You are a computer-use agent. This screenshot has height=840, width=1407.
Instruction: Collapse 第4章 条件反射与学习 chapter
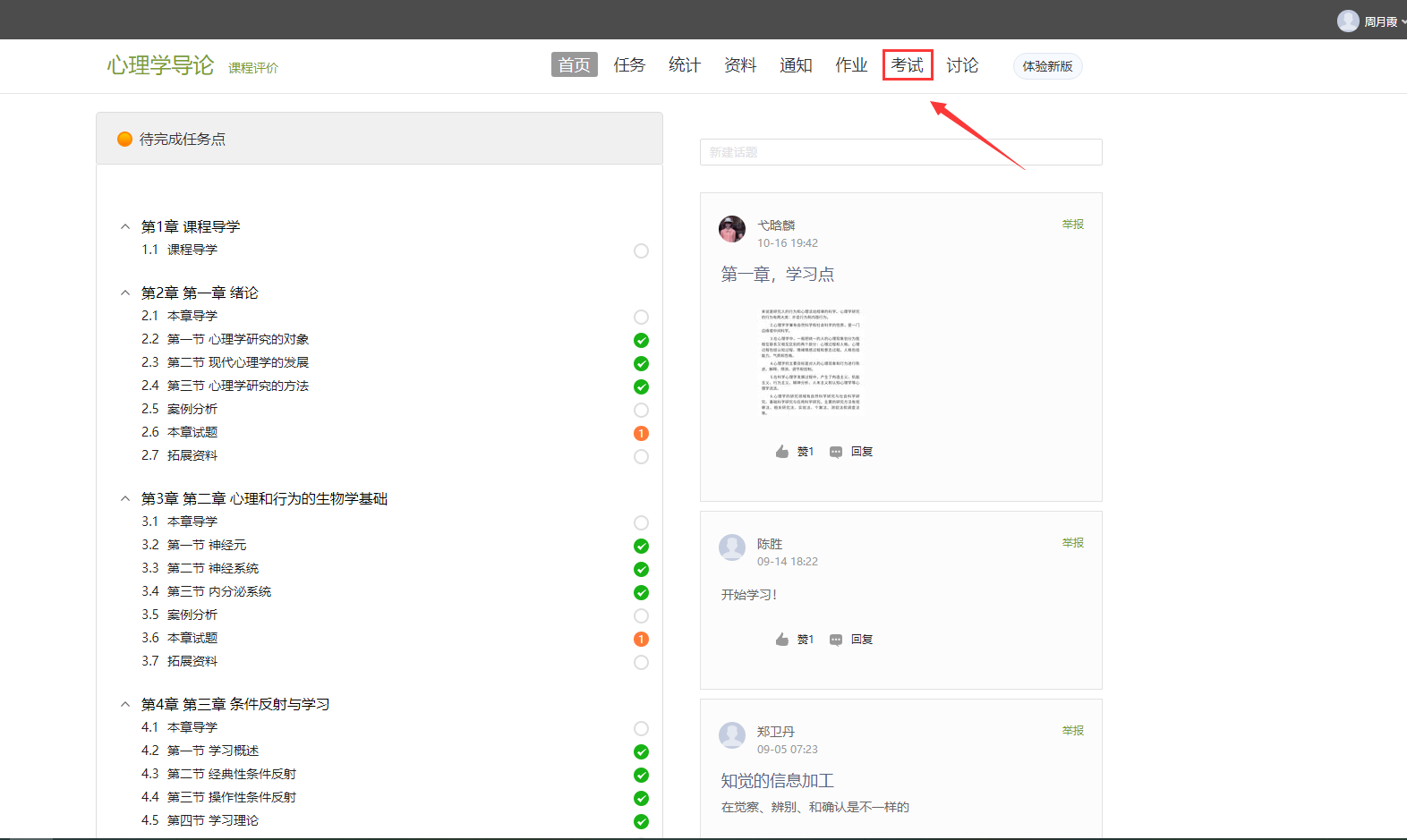point(125,705)
